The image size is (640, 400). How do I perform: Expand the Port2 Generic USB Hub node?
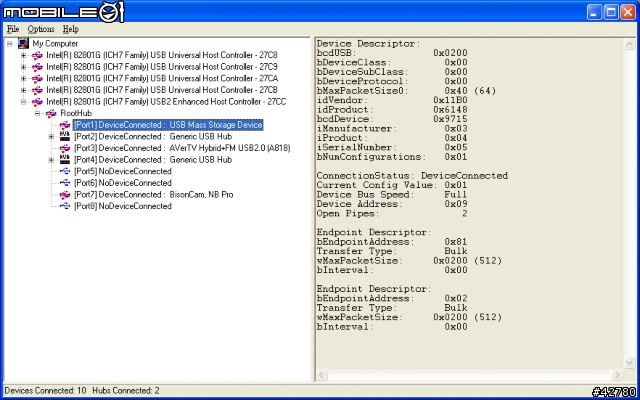51,137
